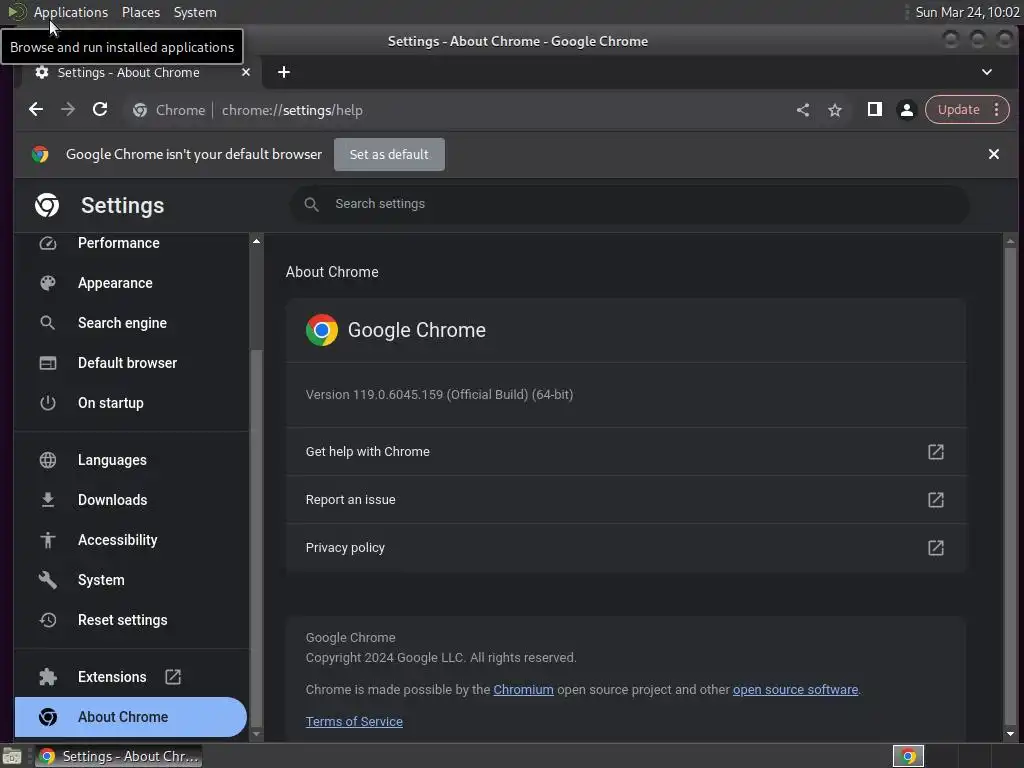Open the three-dot Chrome menu

coord(997,110)
